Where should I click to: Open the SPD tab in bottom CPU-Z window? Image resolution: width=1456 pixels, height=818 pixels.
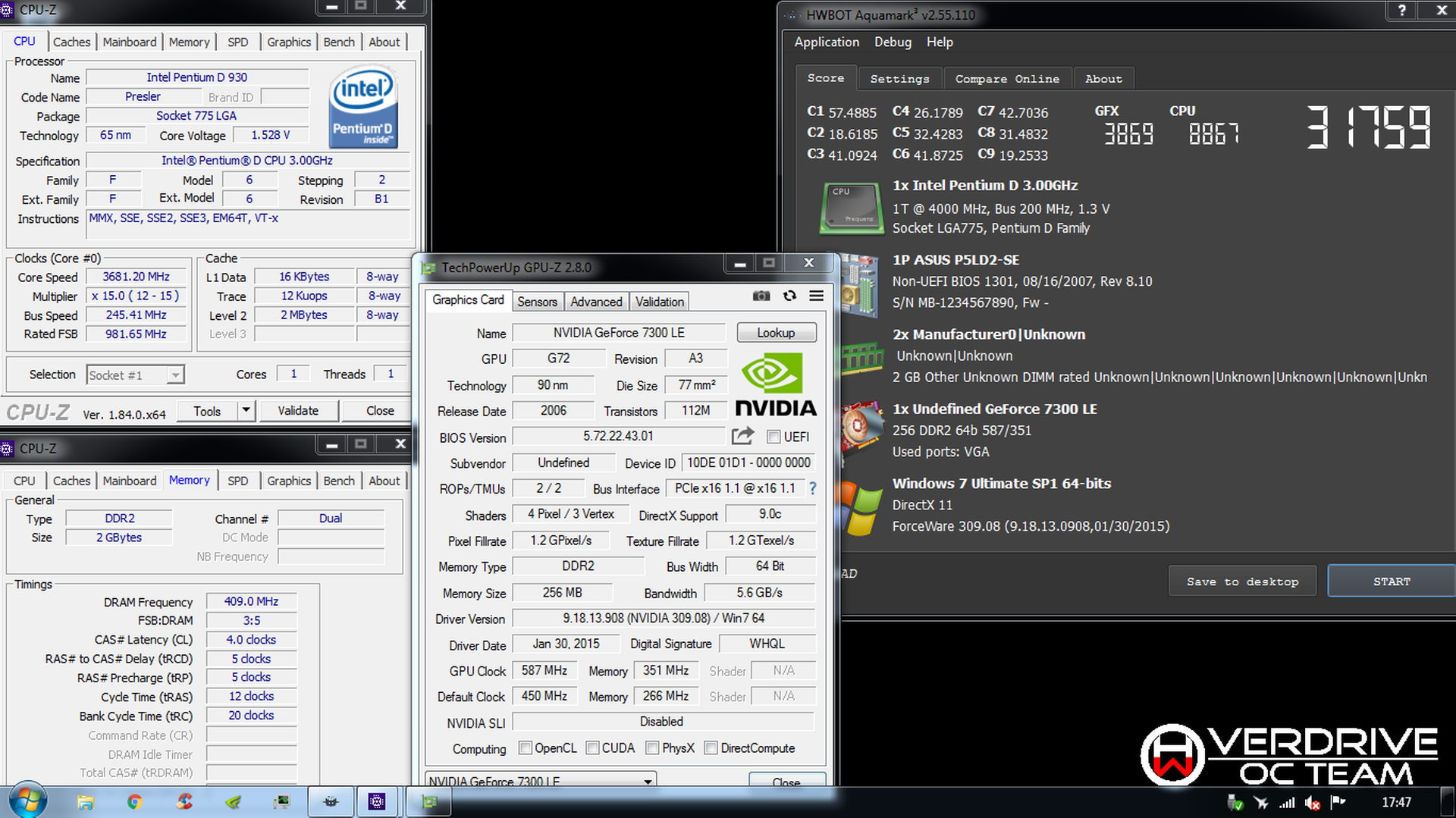coord(238,481)
